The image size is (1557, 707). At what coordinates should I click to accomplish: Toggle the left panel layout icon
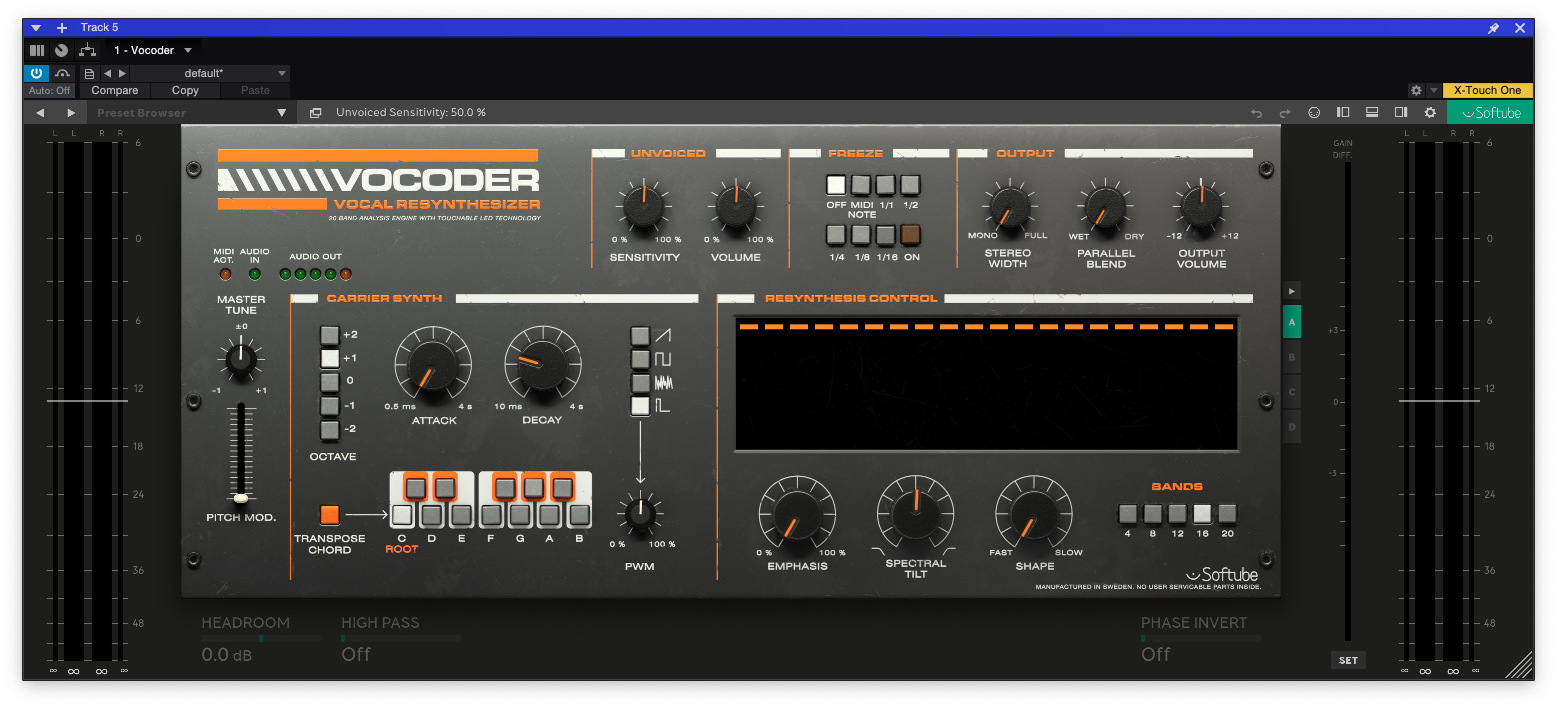pyautogui.click(x=1343, y=113)
